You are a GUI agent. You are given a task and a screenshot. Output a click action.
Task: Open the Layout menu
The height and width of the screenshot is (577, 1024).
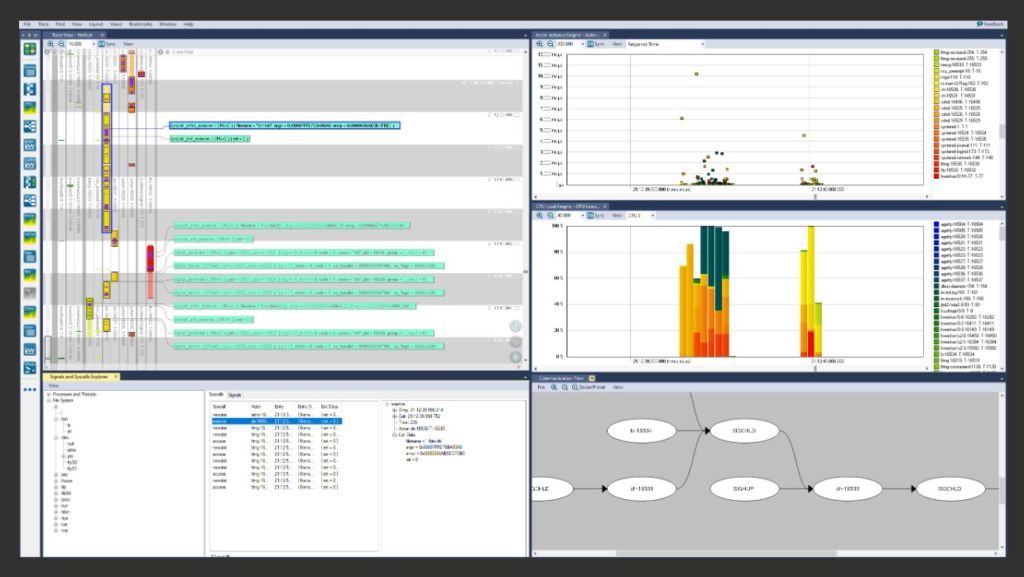tap(95, 24)
